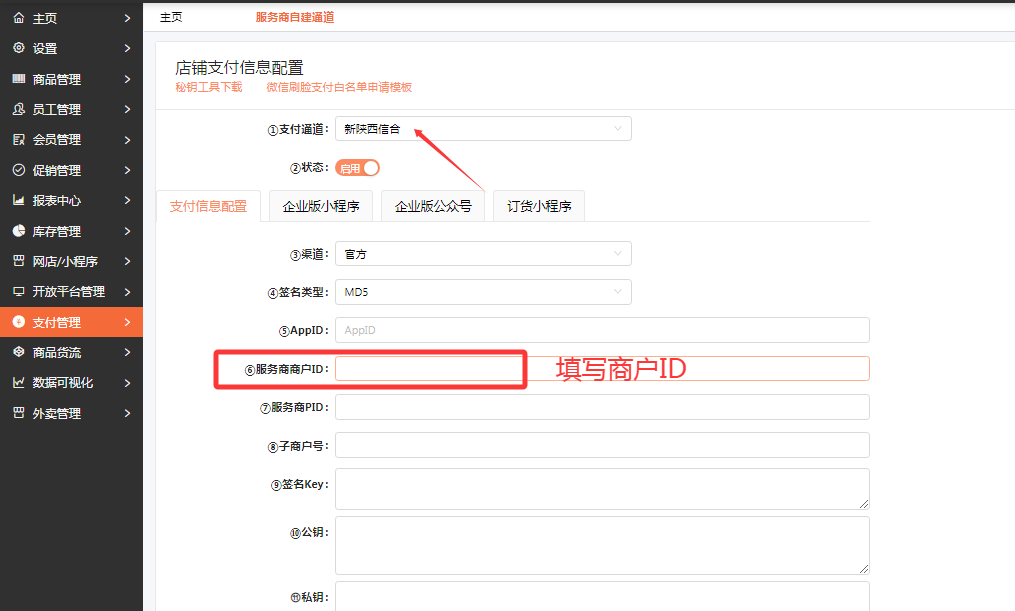Click the AppID input field
The image size is (1015, 611).
pyautogui.click(x=601, y=330)
